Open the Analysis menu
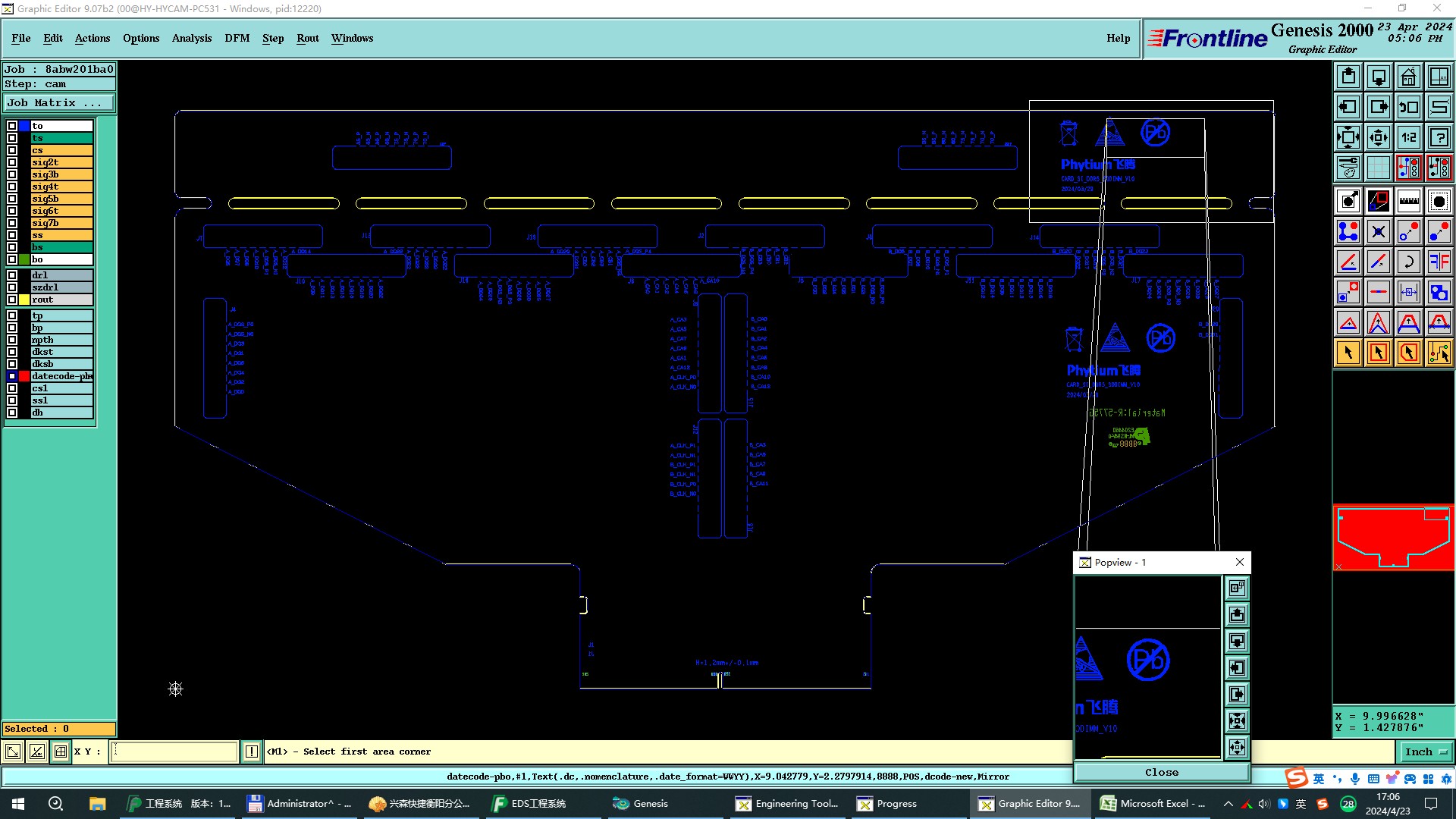 coord(191,38)
